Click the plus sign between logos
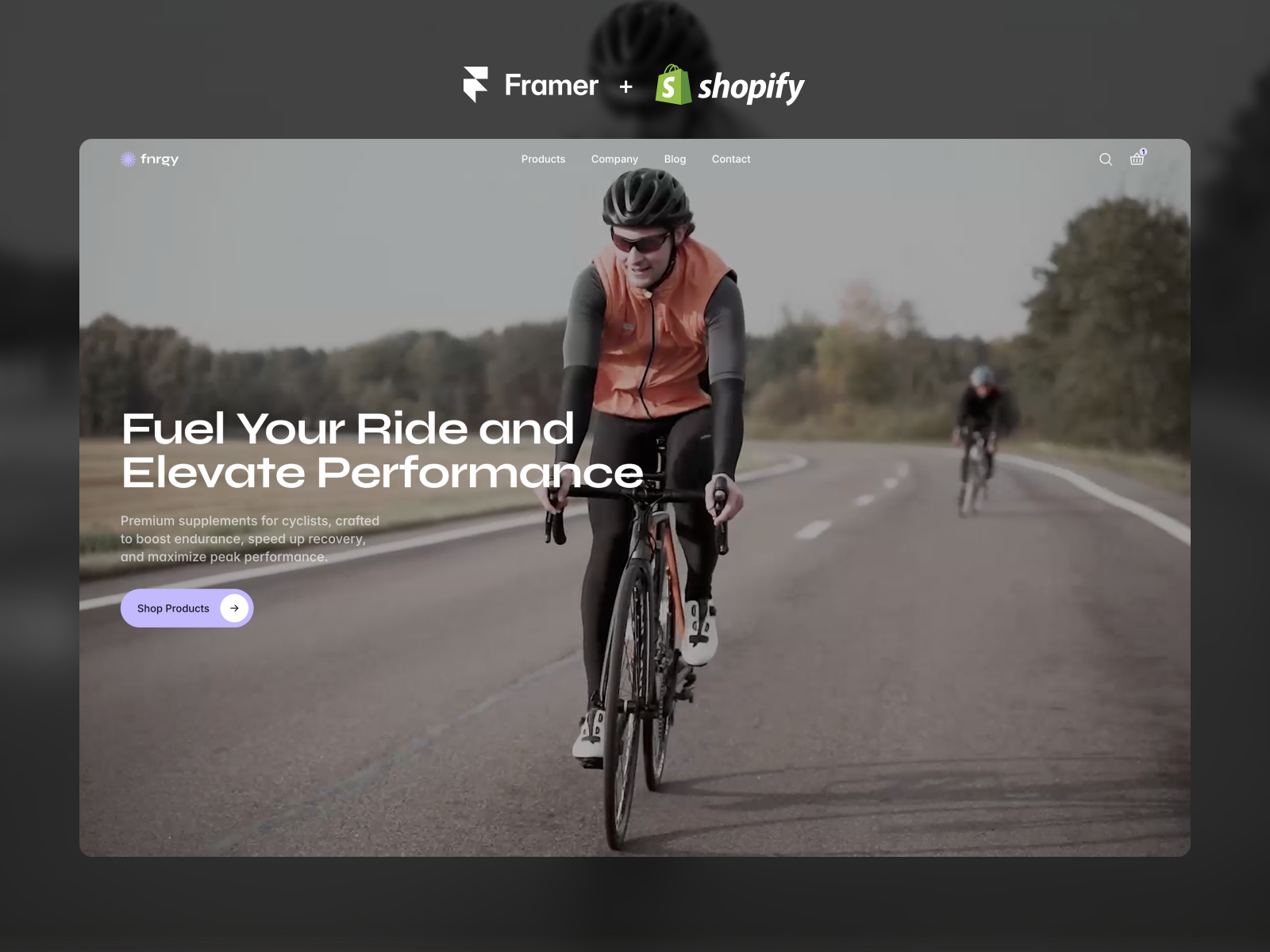The image size is (1270, 952). pos(625,86)
